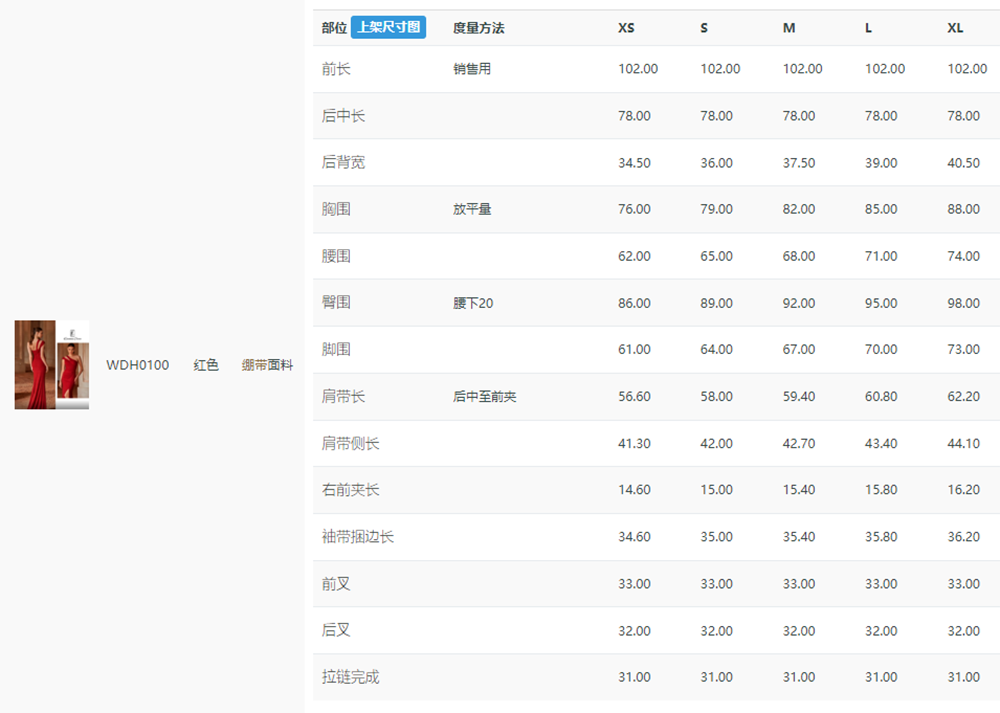Click the 34.60 value in 袖带捆边长 row
Image resolution: width=1000 pixels, height=713 pixels.
click(635, 537)
